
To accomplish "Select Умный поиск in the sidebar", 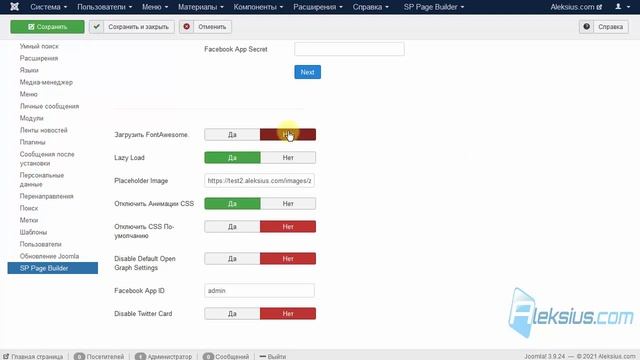I will point(39,46).
